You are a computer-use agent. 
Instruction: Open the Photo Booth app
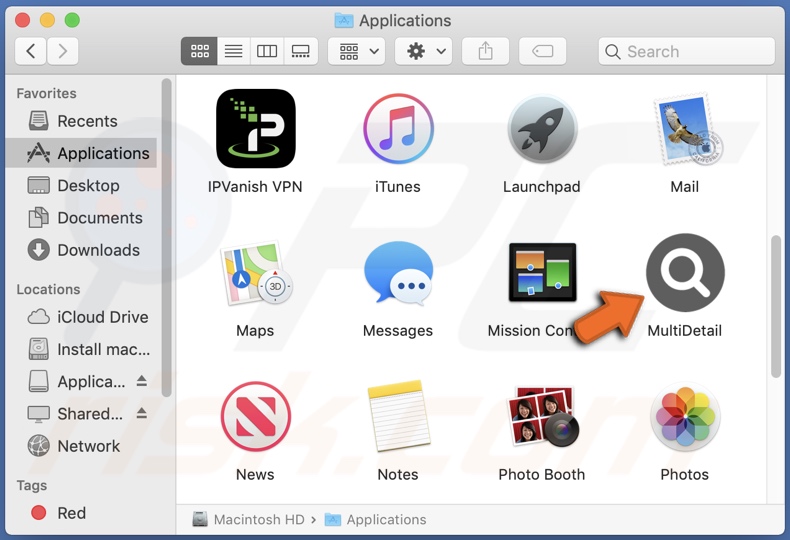click(541, 417)
